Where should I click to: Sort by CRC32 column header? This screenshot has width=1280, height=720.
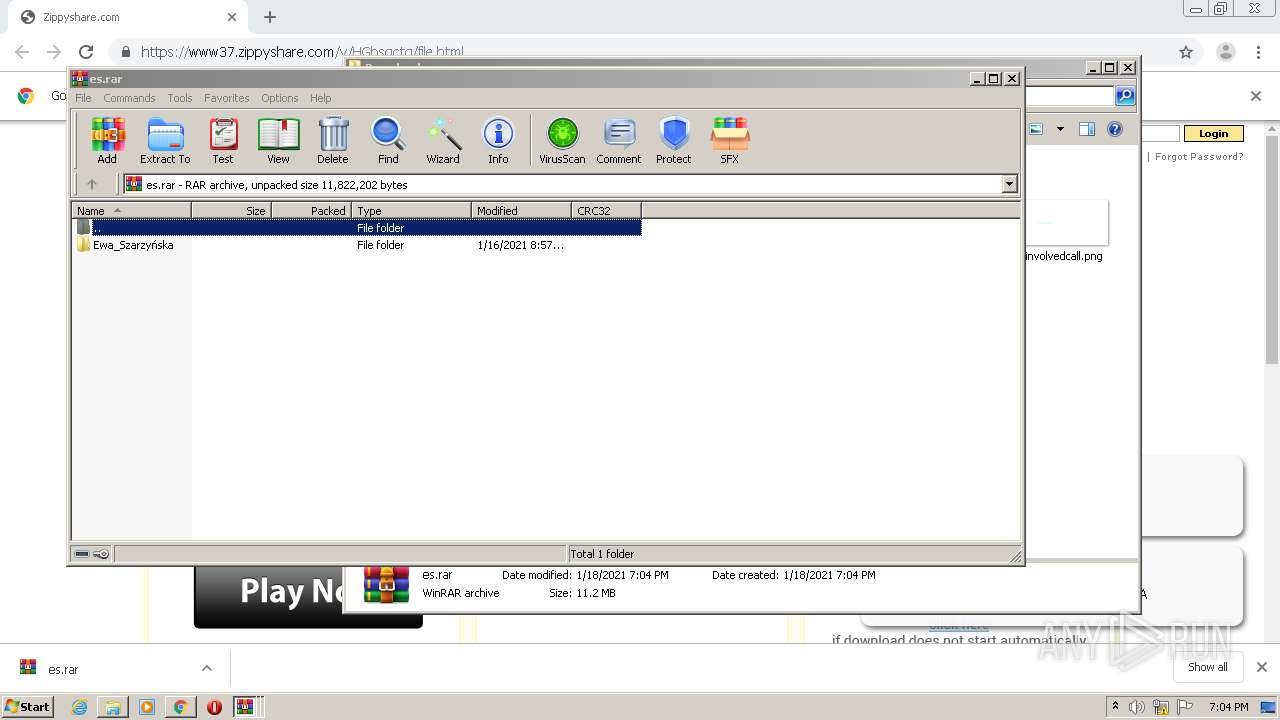606,210
